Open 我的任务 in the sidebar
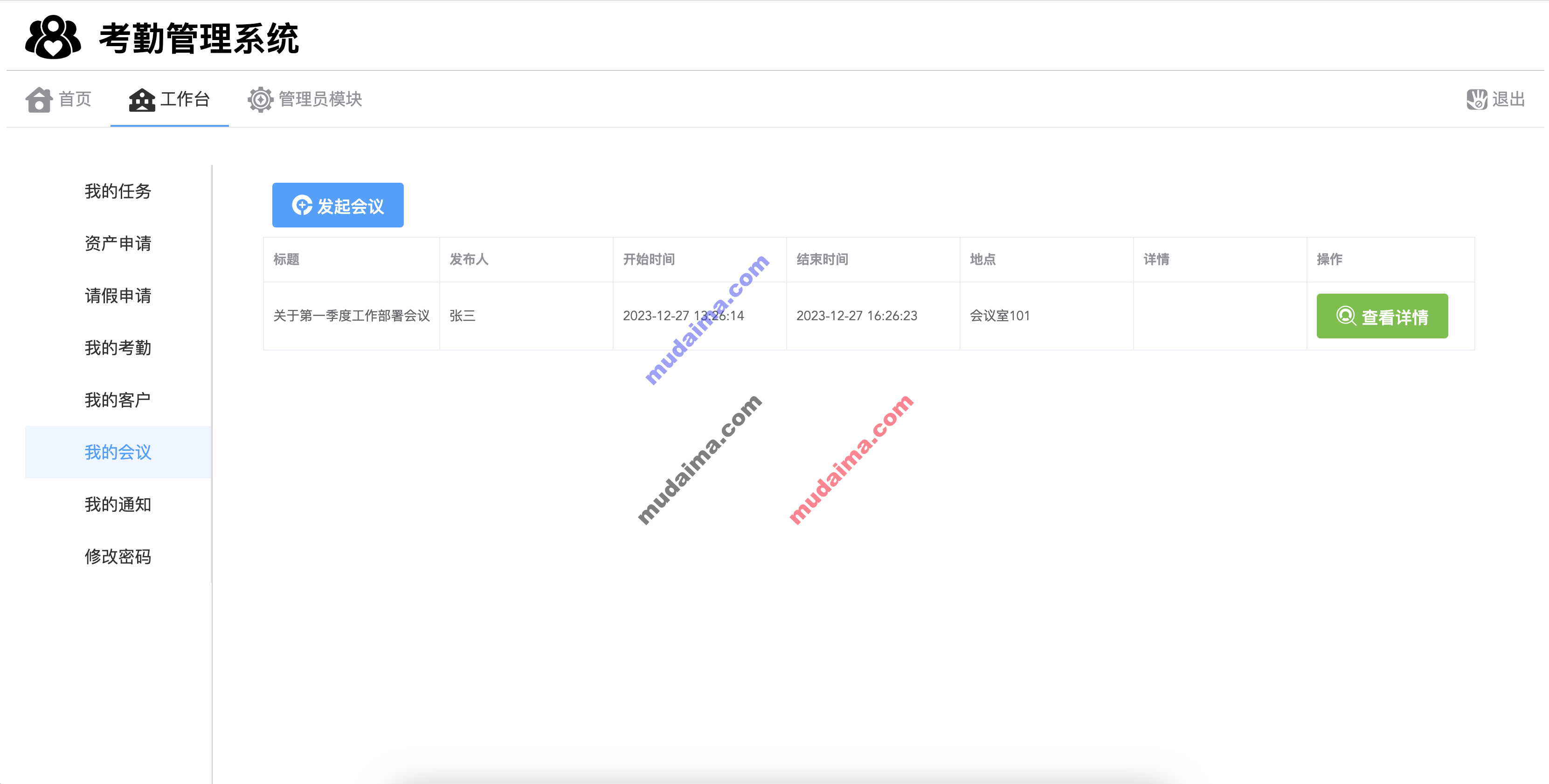Image resolution: width=1549 pixels, height=784 pixels. point(118,191)
